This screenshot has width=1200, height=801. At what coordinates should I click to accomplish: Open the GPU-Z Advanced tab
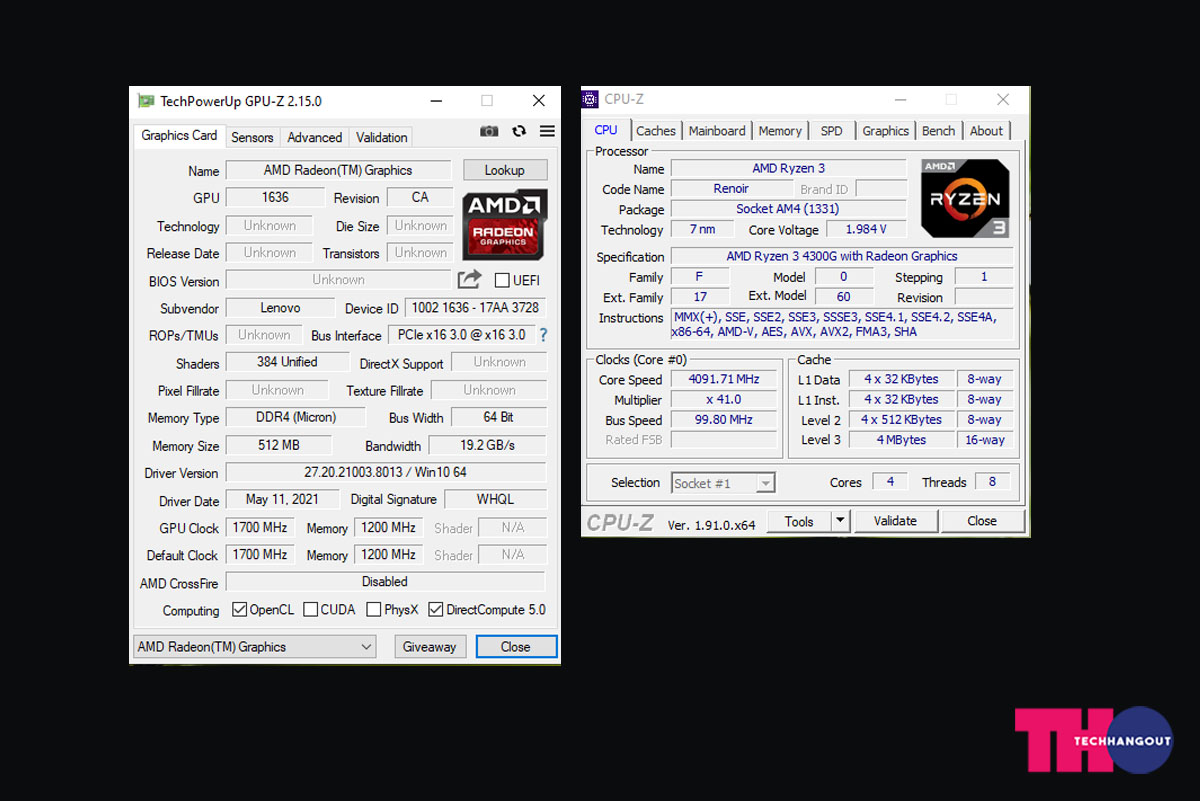[x=315, y=138]
